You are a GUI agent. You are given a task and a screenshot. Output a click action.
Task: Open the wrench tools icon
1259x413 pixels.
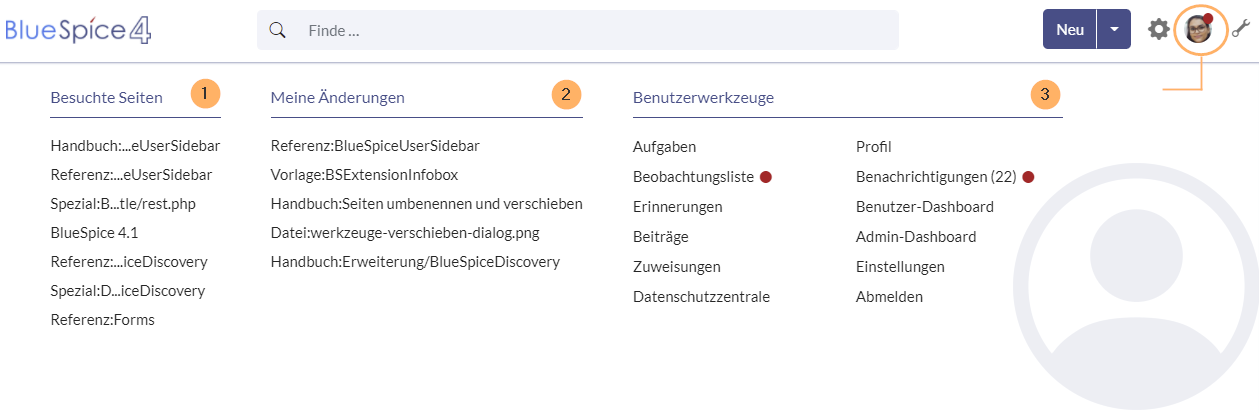[1241, 30]
